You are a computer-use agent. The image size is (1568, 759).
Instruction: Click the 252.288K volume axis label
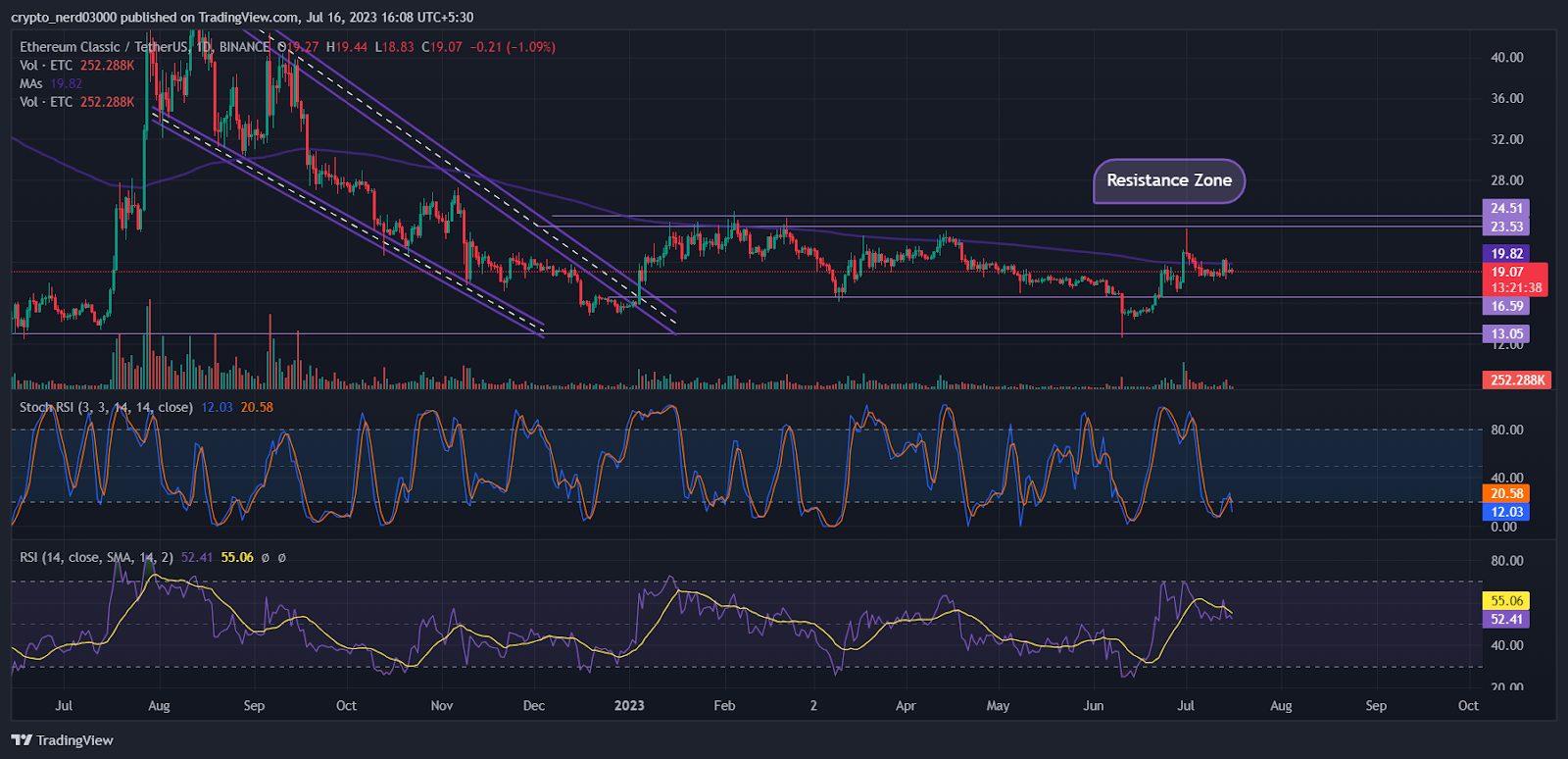(1517, 379)
